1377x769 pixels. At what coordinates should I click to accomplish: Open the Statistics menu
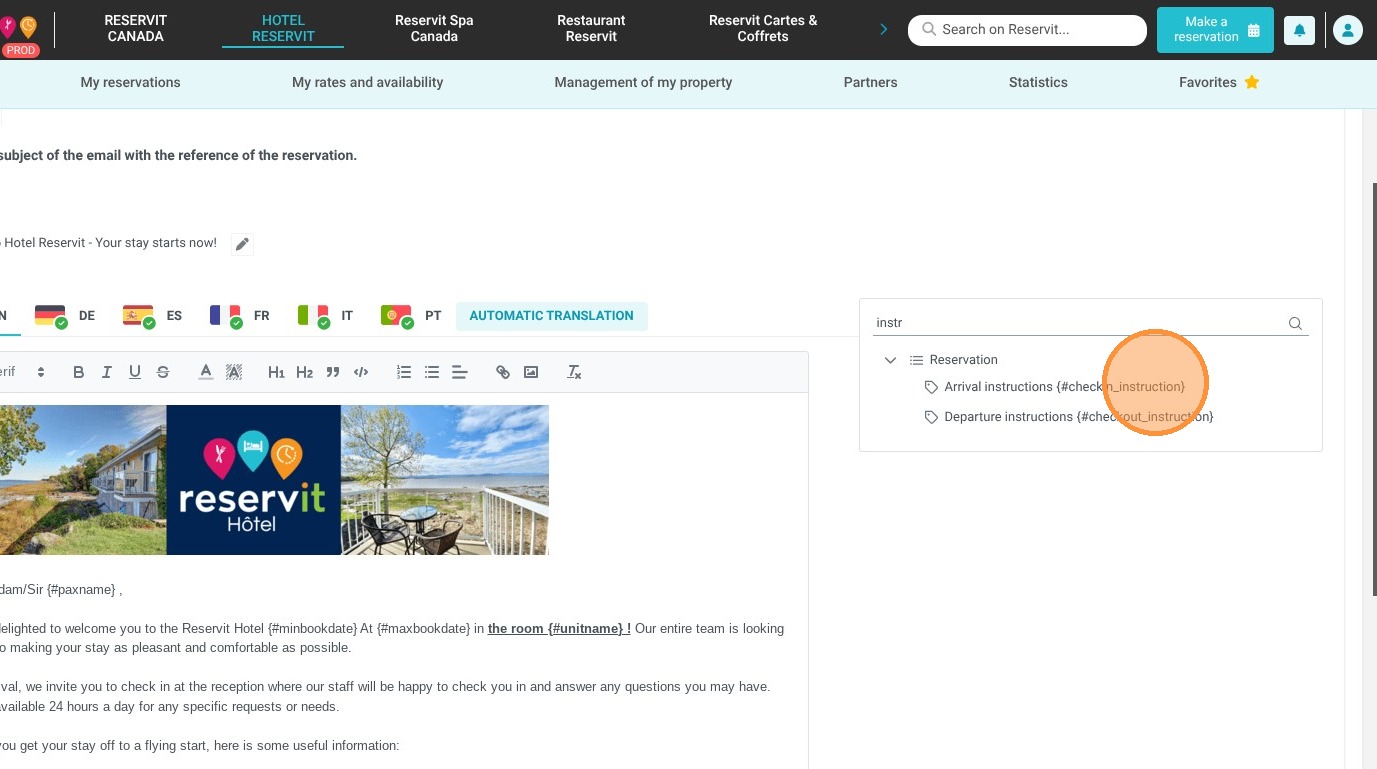point(1038,83)
